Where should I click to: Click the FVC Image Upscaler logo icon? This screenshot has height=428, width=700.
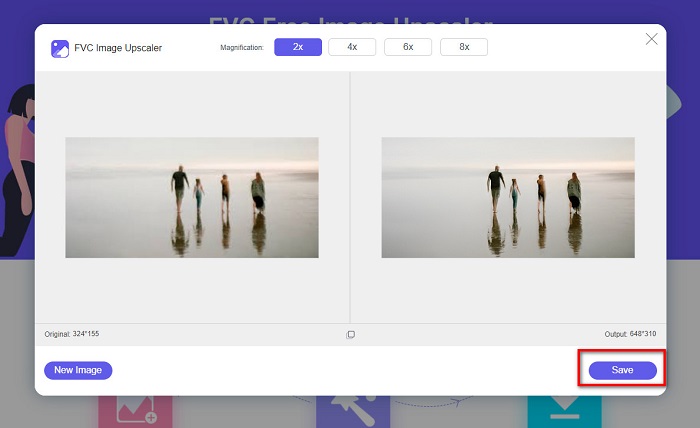click(x=60, y=49)
